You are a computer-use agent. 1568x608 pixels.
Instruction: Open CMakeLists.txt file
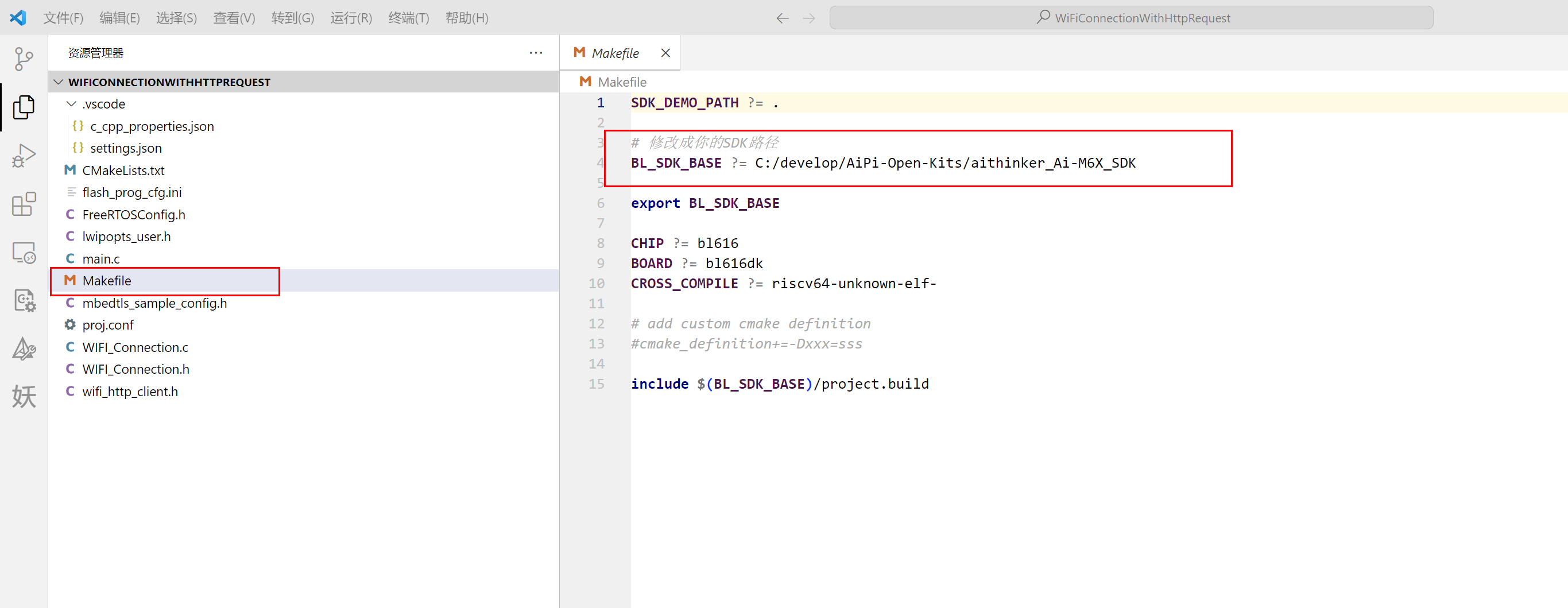tap(303, 171)
